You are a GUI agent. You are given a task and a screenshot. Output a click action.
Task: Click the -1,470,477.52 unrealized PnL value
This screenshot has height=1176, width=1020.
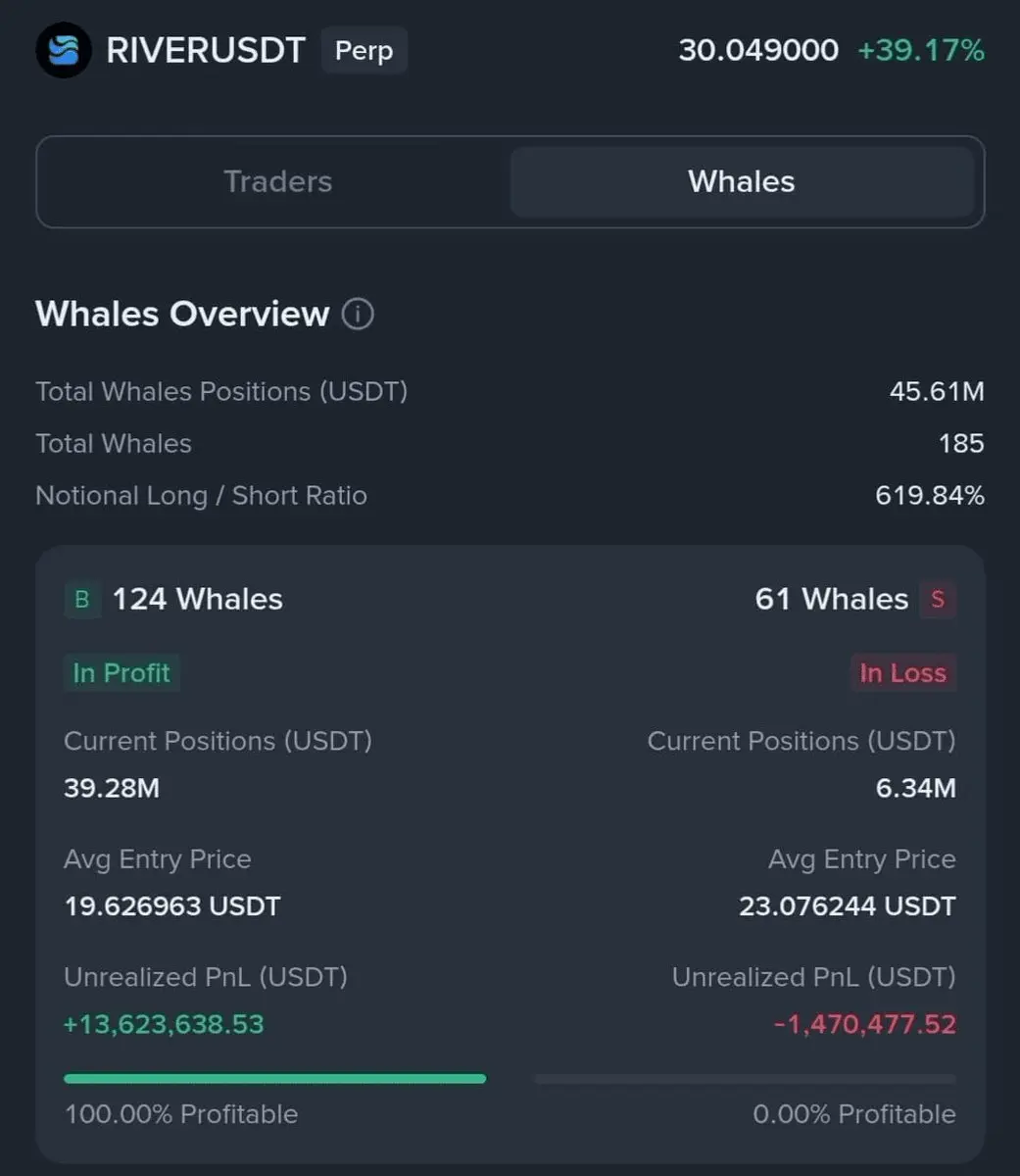865,1024
